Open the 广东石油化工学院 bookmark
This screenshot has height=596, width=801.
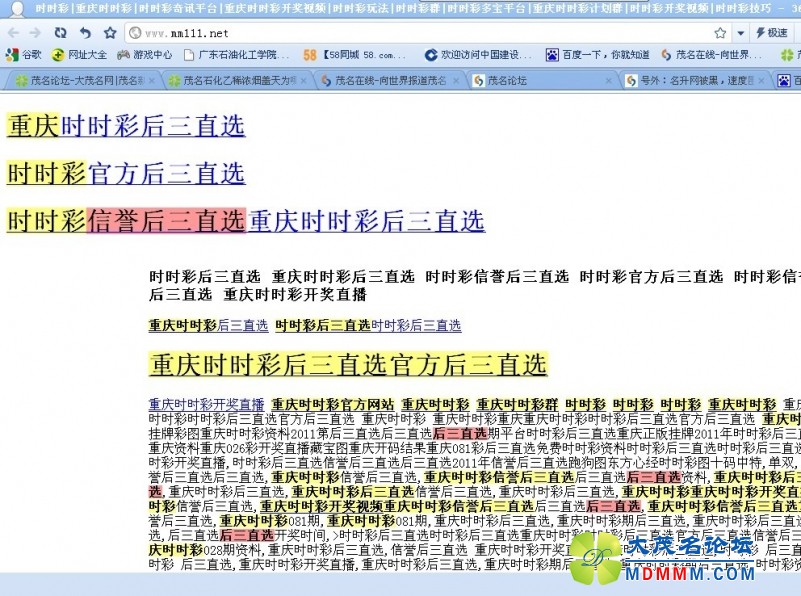pos(237,54)
